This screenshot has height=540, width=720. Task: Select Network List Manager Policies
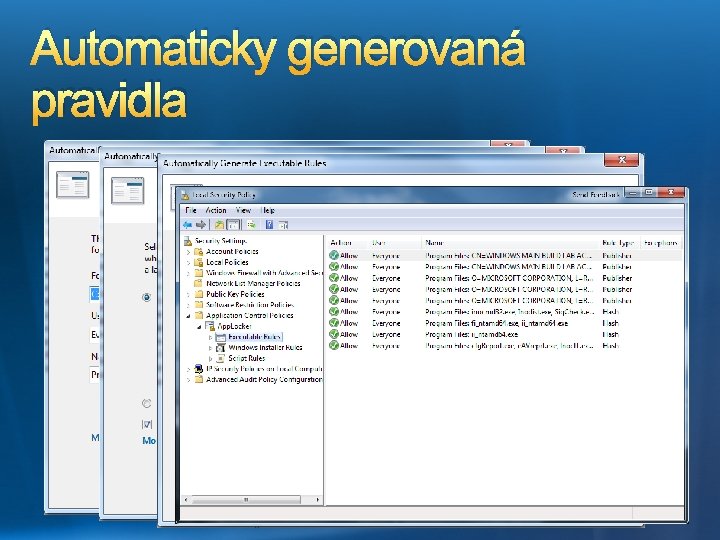(253, 284)
